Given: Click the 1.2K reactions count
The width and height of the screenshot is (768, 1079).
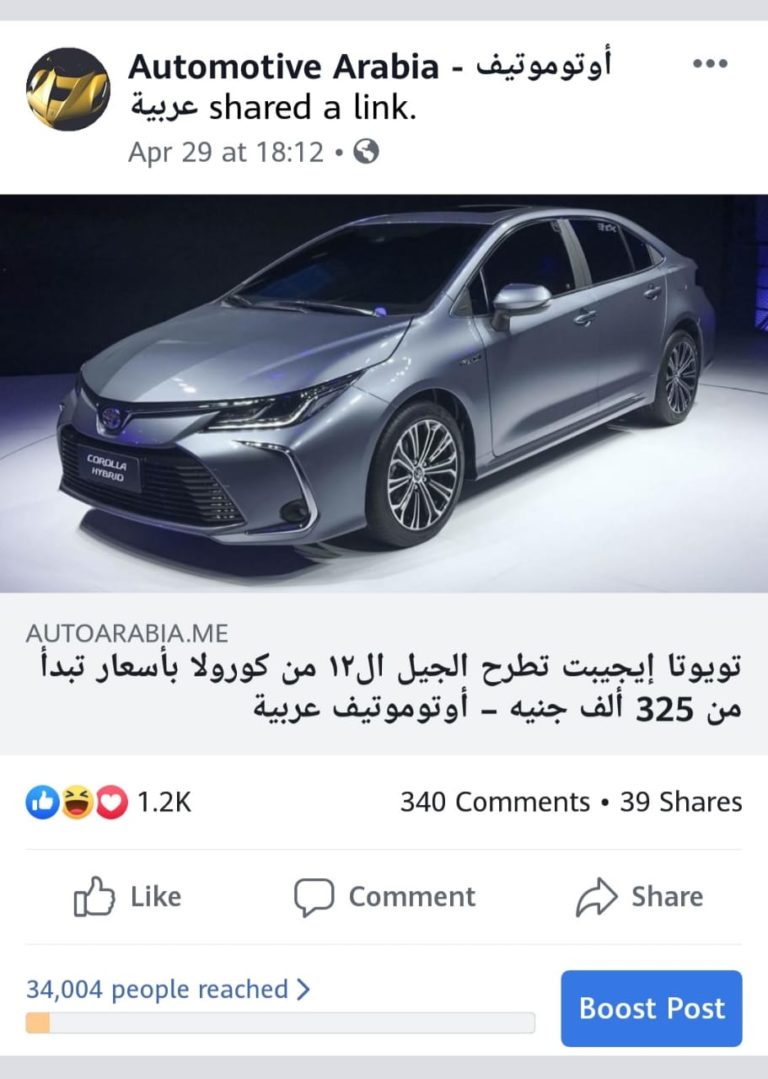Looking at the screenshot, I should click(164, 802).
